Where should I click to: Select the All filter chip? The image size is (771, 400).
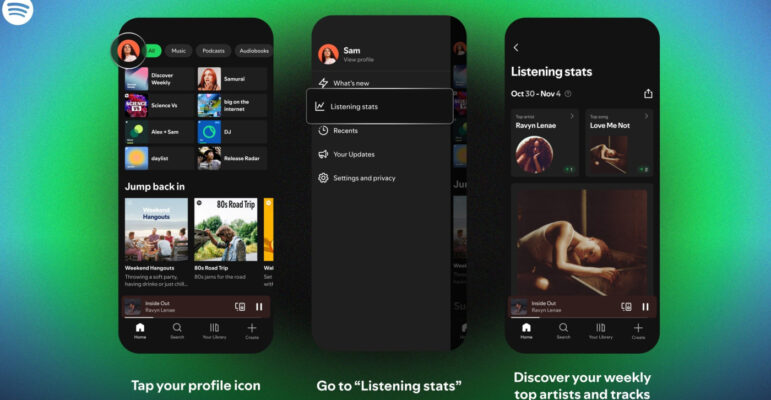pyautogui.click(x=152, y=51)
